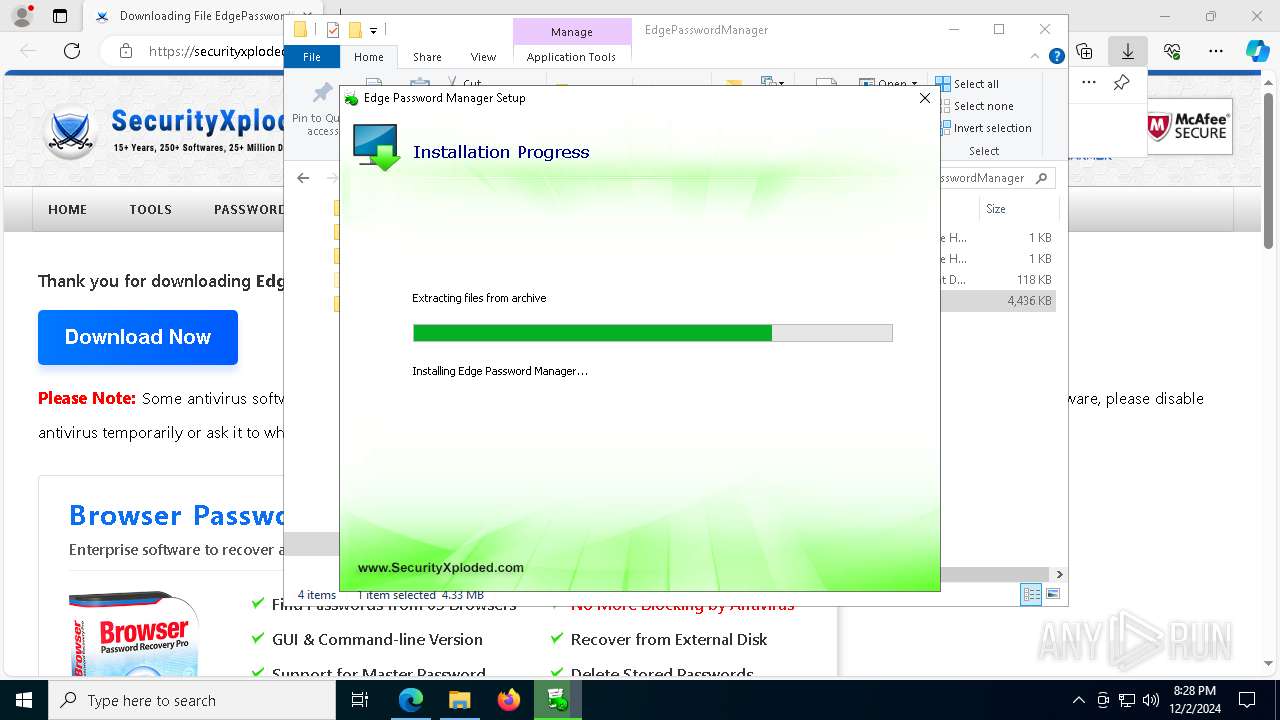Click the McAfee SECURE badge

coord(1188,127)
